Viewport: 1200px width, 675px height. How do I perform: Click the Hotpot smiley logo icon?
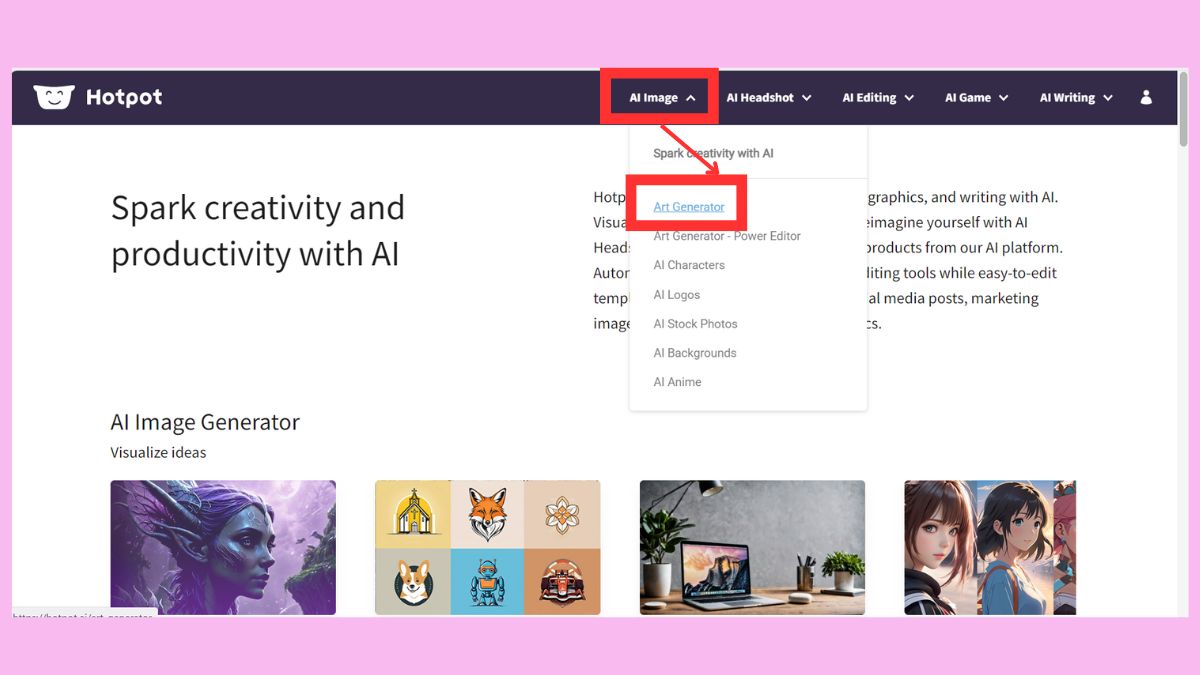click(54, 97)
